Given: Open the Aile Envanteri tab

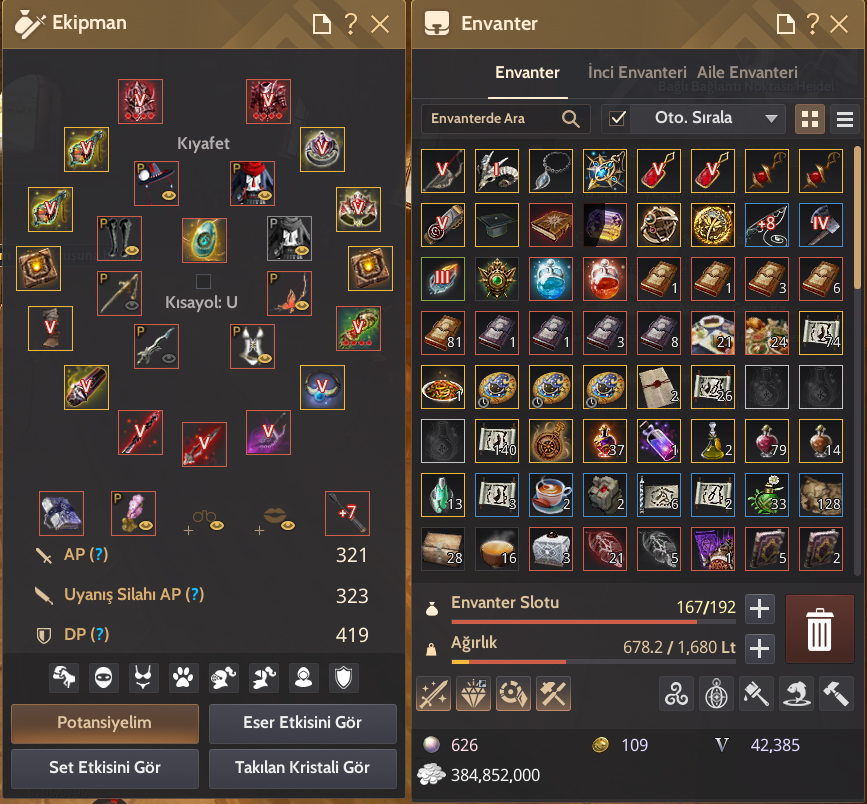Looking at the screenshot, I should tap(747, 72).
